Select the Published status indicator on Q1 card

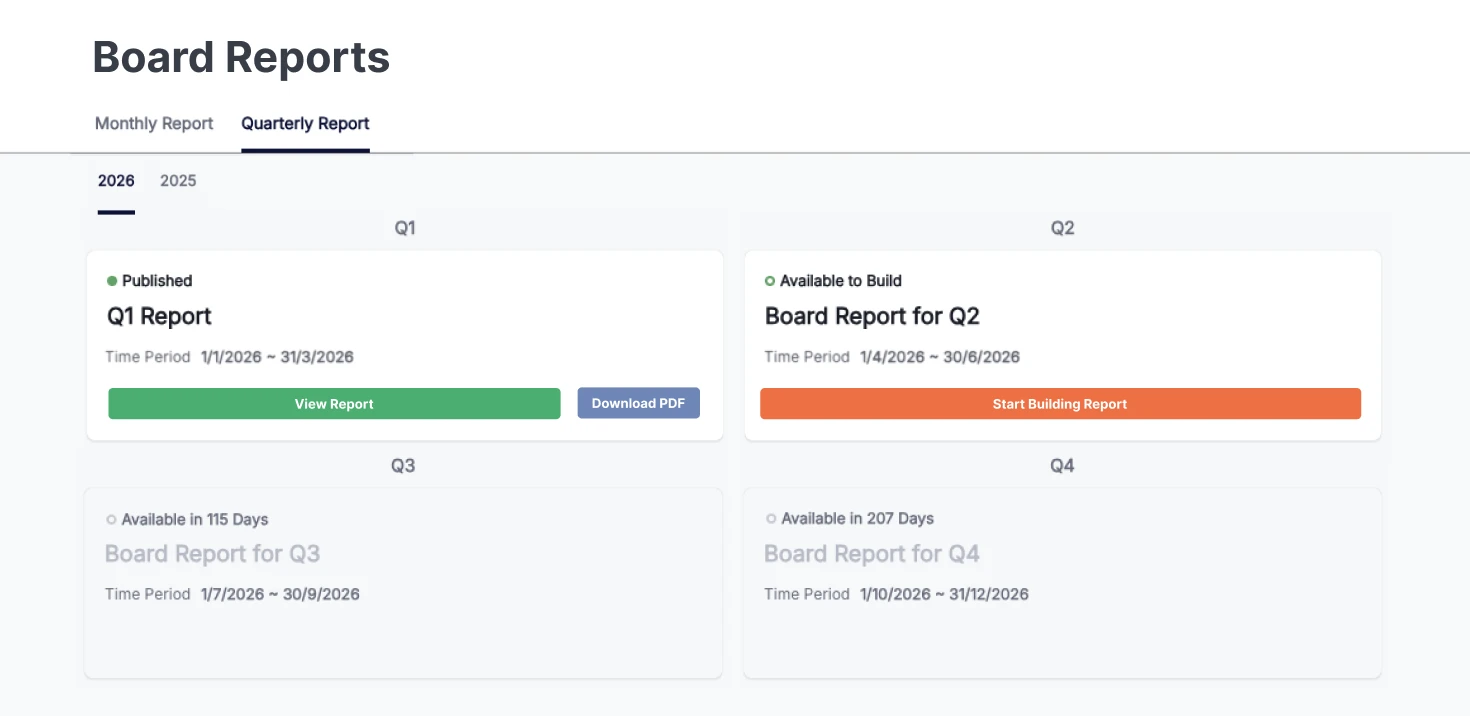click(x=113, y=281)
